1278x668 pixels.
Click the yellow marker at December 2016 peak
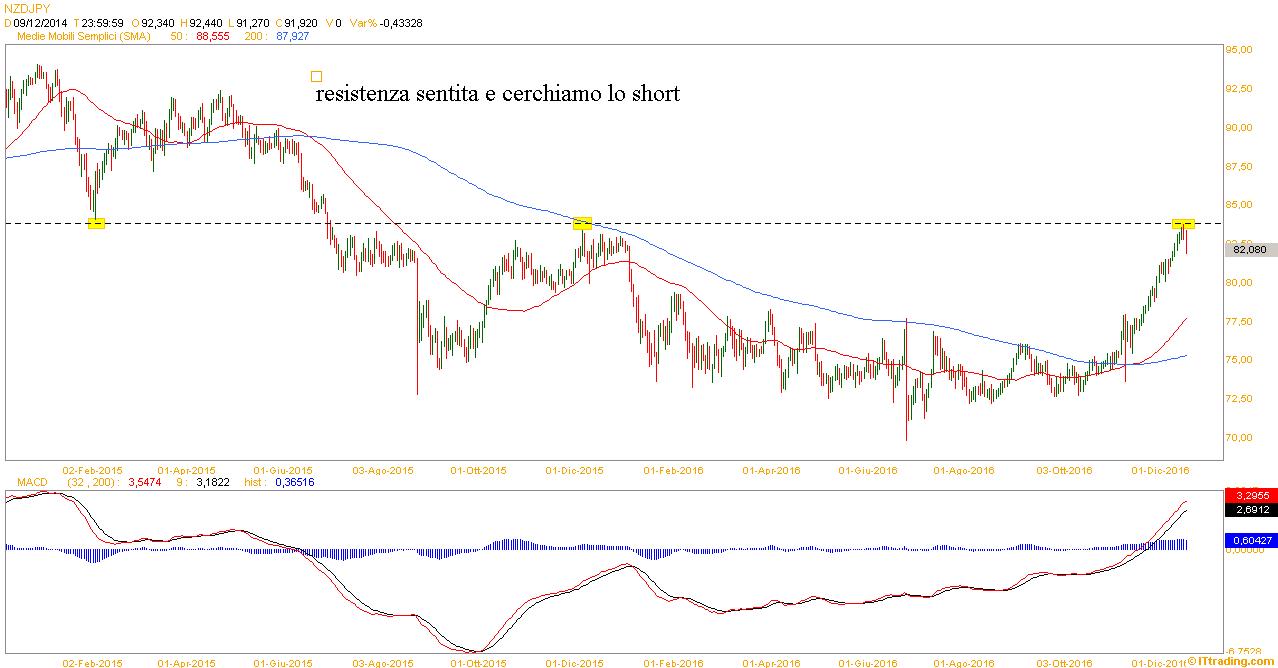(x=1183, y=223)
